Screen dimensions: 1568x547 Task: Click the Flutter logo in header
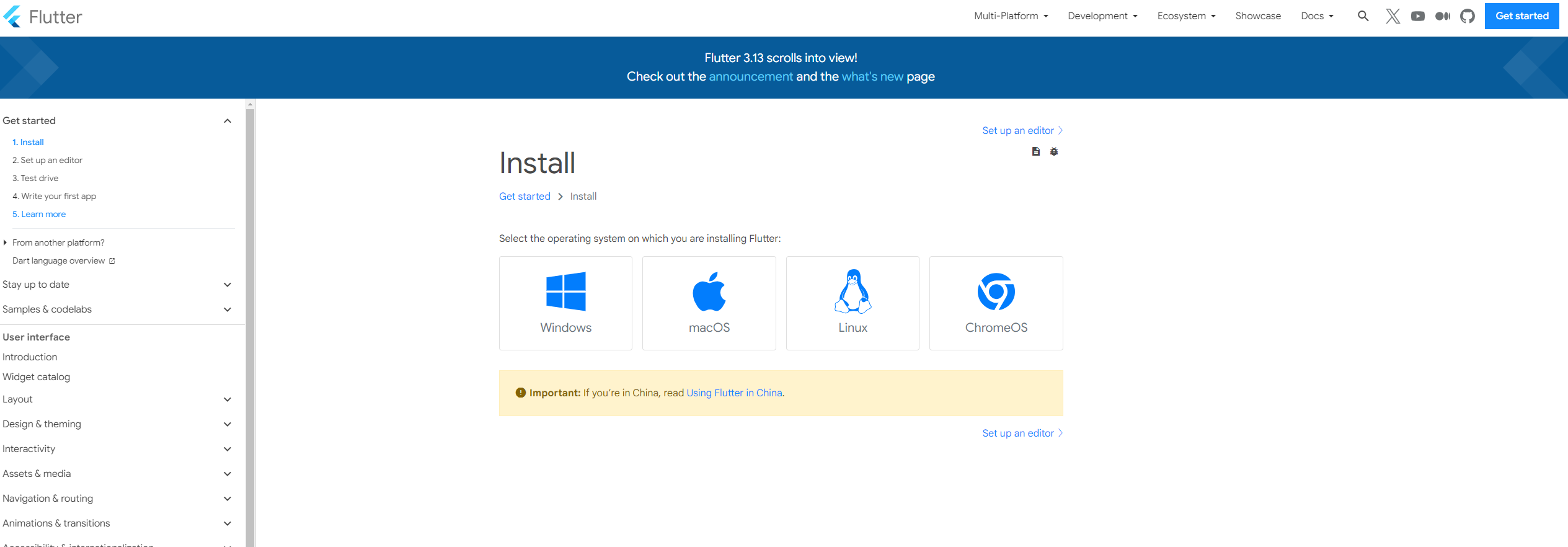point(42,17)
